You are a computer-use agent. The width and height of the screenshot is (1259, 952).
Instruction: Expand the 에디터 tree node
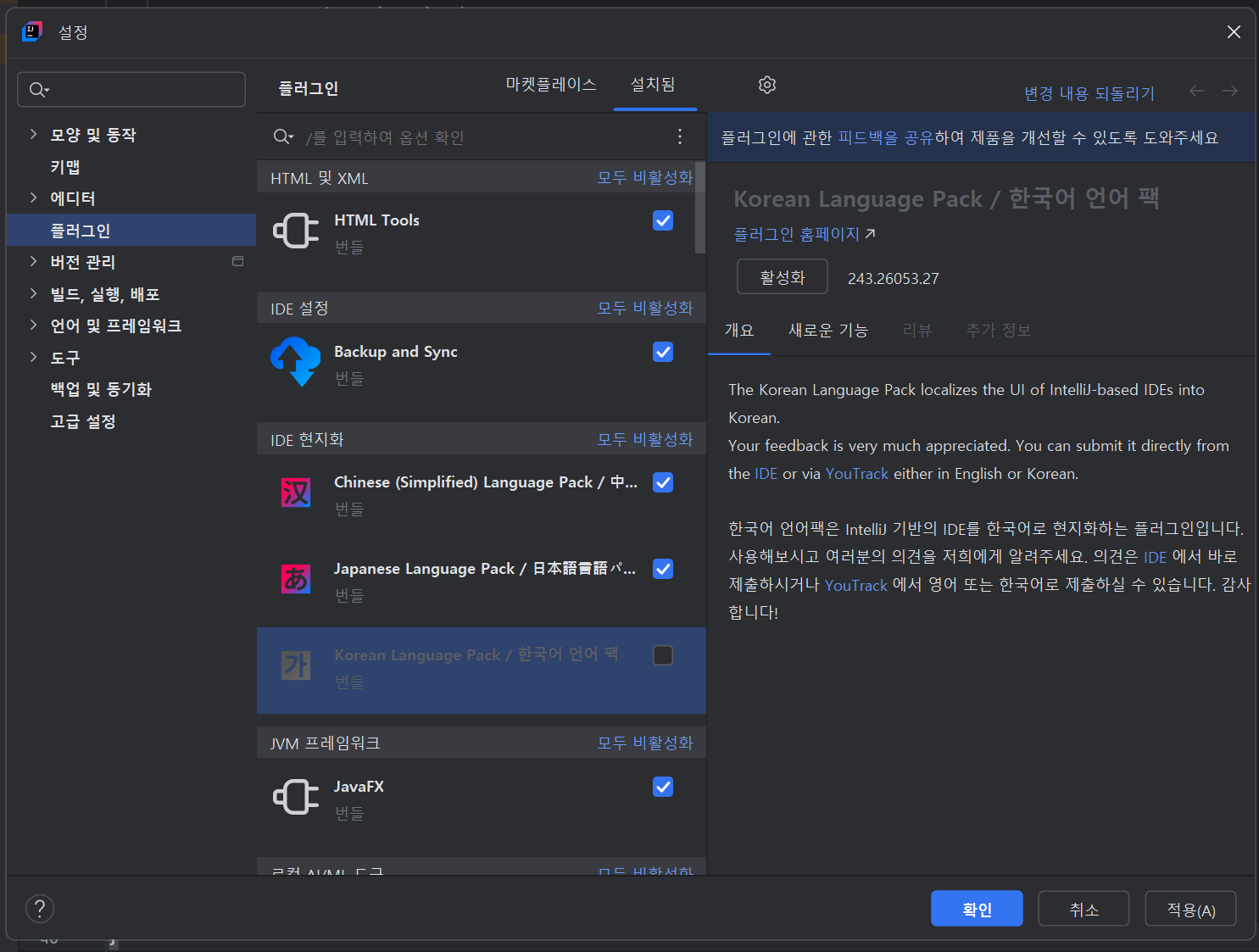click(x=33, y=198)
